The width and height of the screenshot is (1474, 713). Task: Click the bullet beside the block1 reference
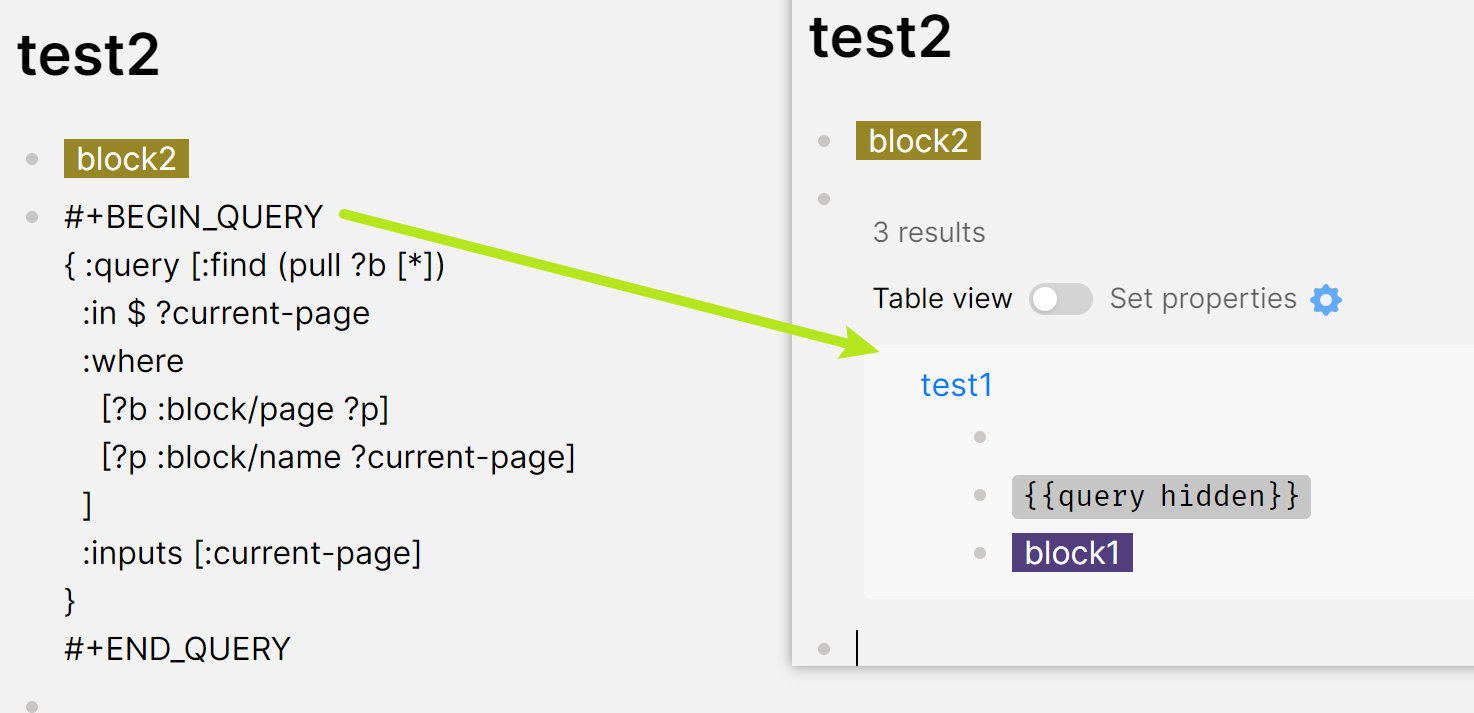pyautogui.click(x=979, y=552)
